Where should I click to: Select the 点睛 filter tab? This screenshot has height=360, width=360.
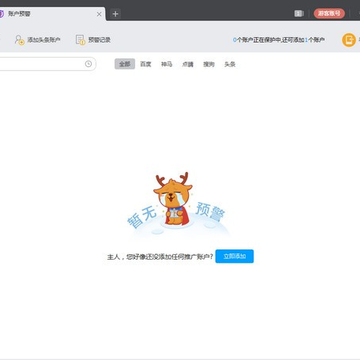pos(188,64)
